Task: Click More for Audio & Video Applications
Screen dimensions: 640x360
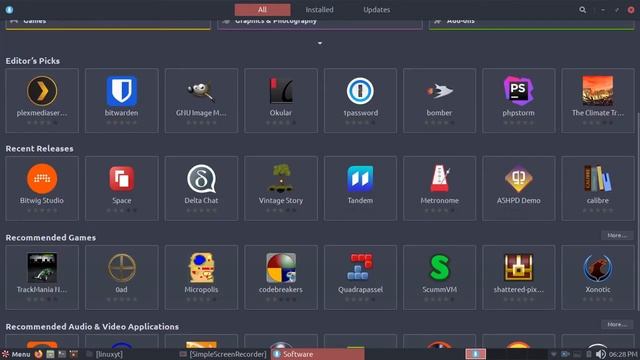Action: click(617, 324)
